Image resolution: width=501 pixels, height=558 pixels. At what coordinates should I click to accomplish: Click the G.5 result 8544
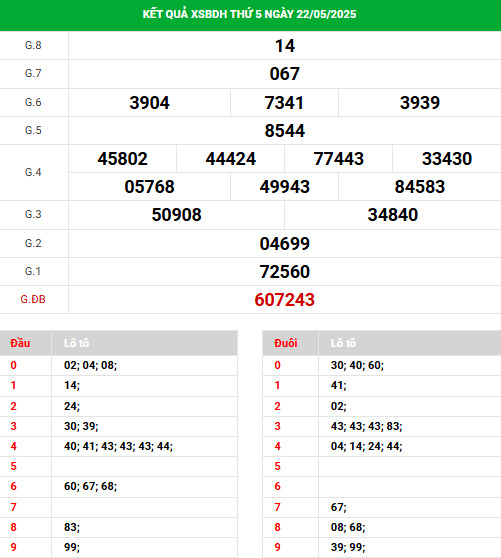point(285,131)
